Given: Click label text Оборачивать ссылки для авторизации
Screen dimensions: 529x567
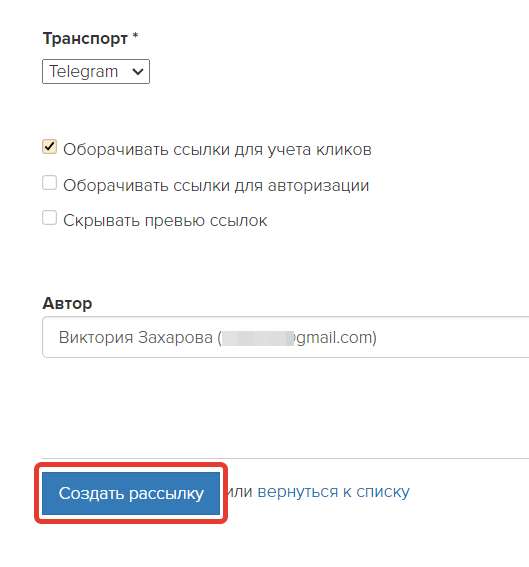Looking at the screenshot, I should click(216, 185).
